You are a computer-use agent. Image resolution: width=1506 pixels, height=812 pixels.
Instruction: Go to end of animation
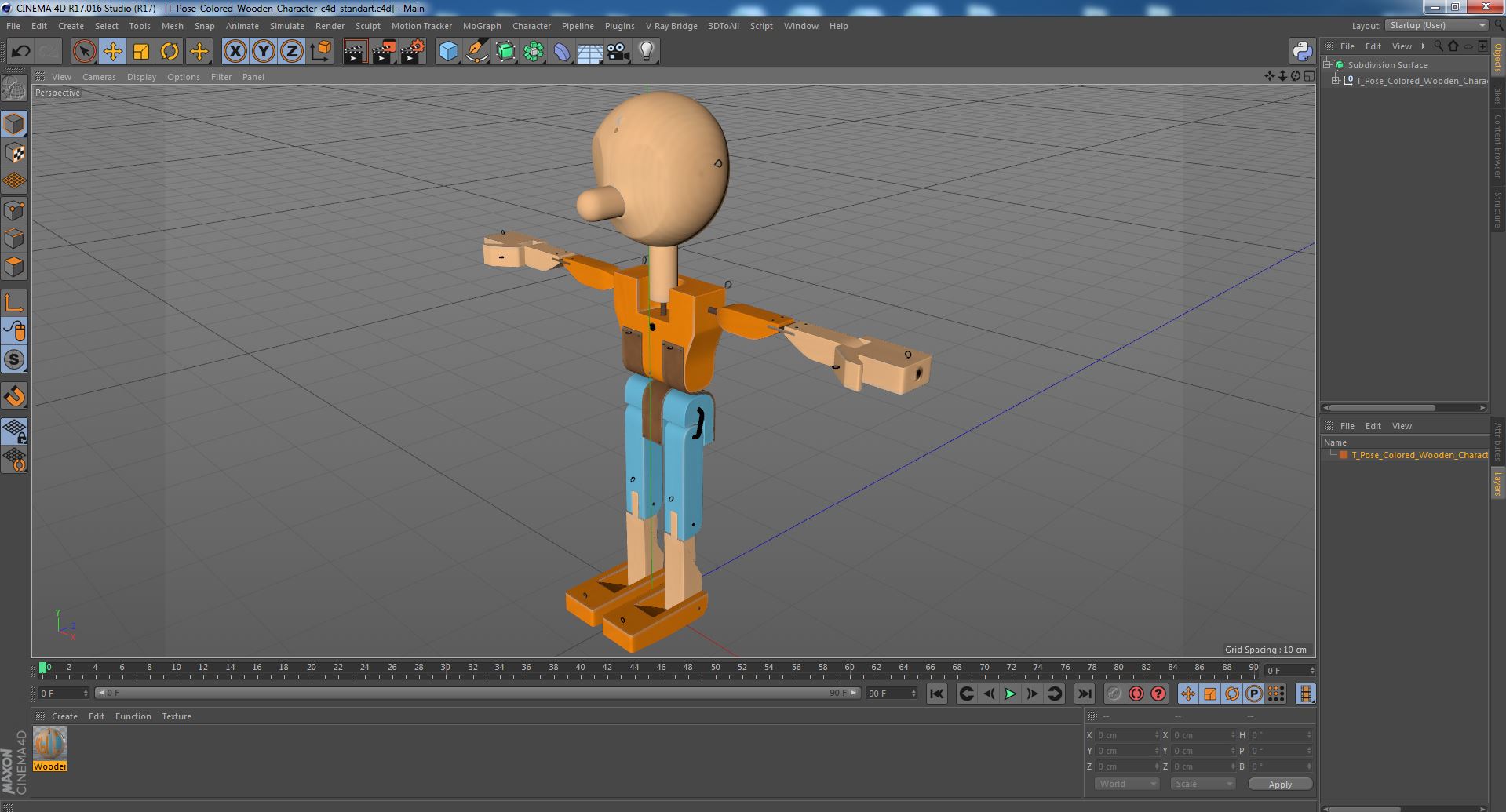tap(1084, 694)
